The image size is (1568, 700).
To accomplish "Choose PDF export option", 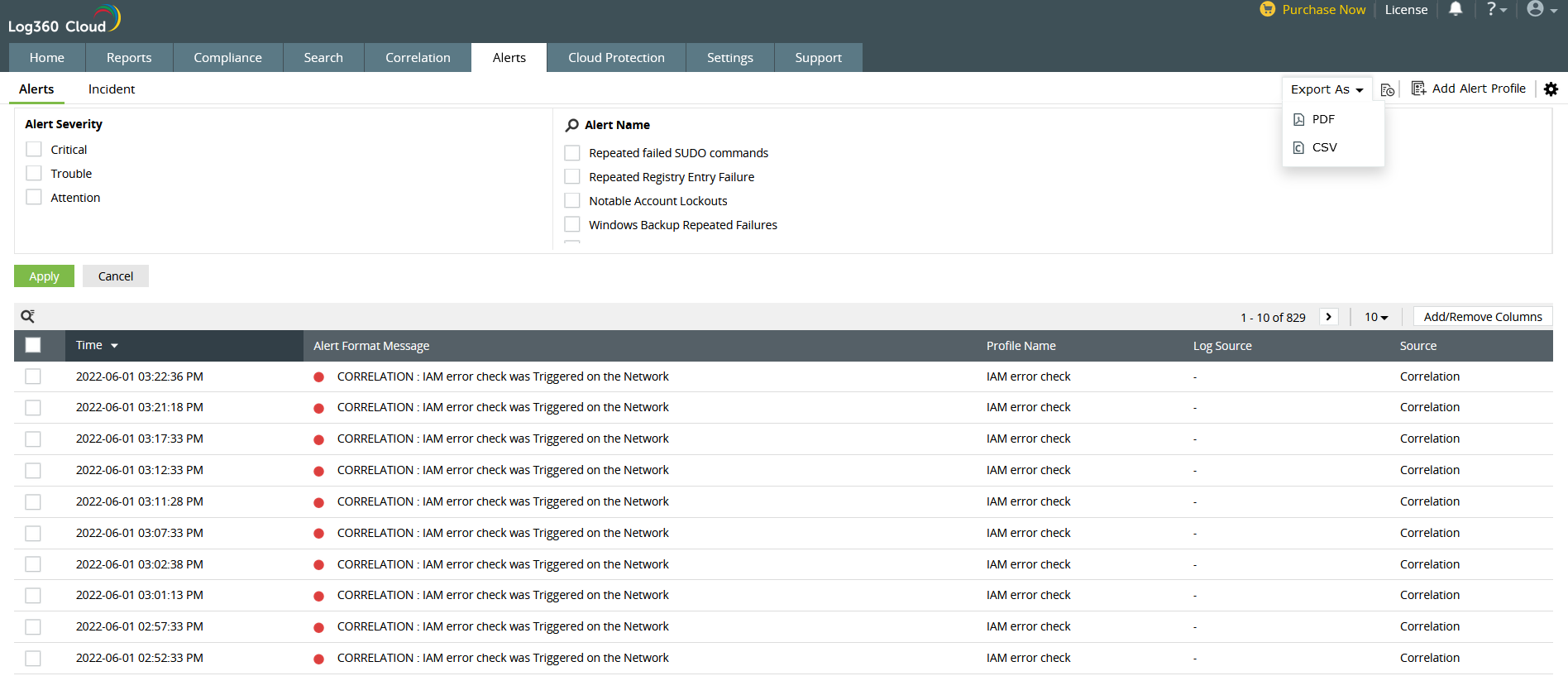I will pos(1323,119).
